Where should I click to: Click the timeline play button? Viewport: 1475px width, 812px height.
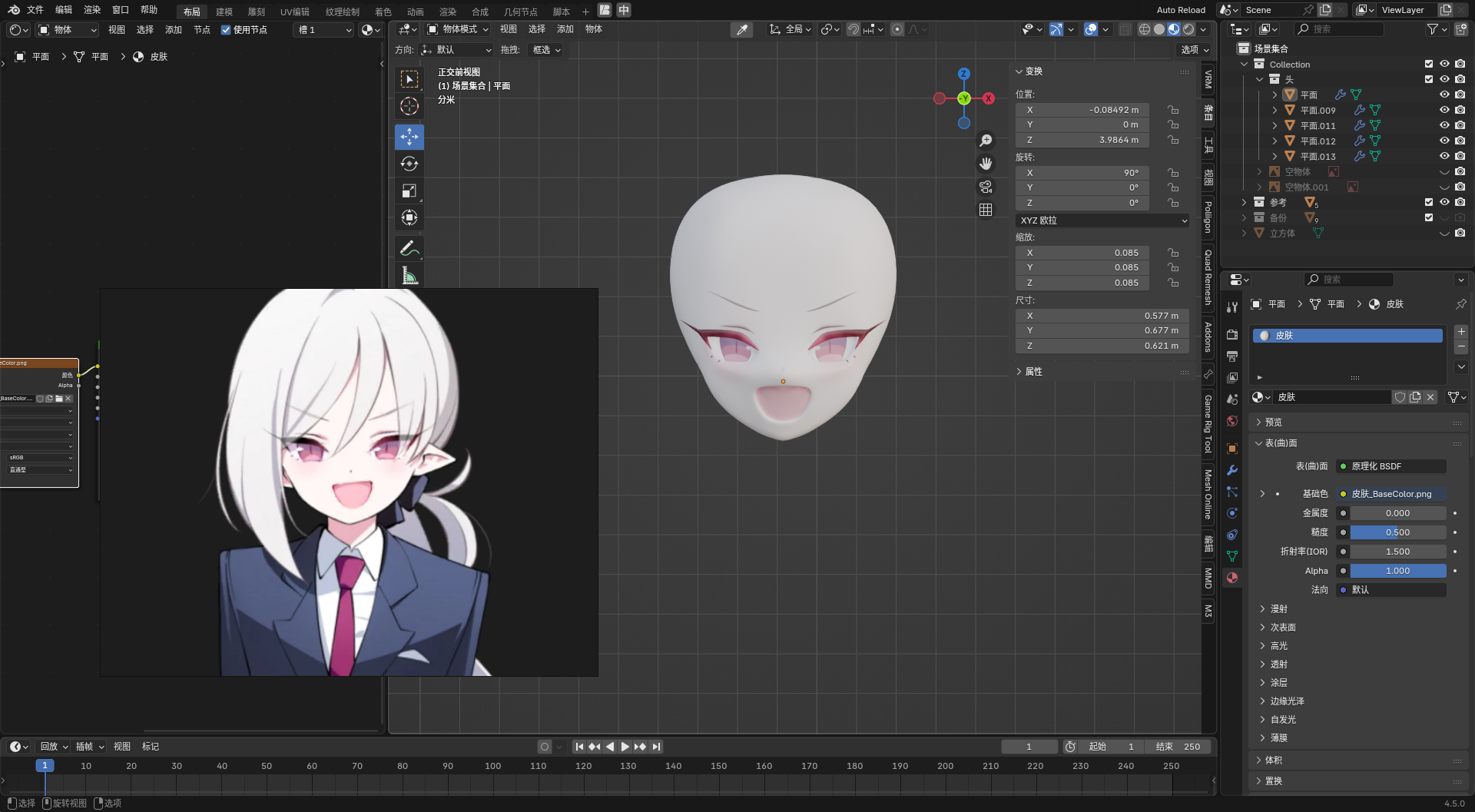coord(625,747)
